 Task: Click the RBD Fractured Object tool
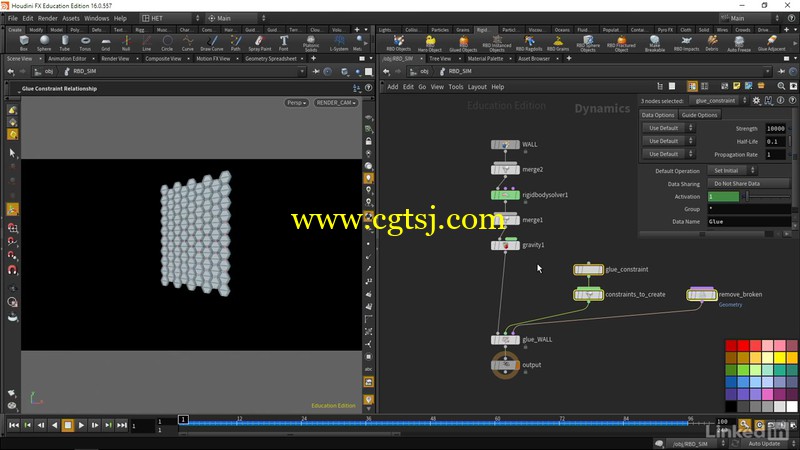(x=621, y=43)
